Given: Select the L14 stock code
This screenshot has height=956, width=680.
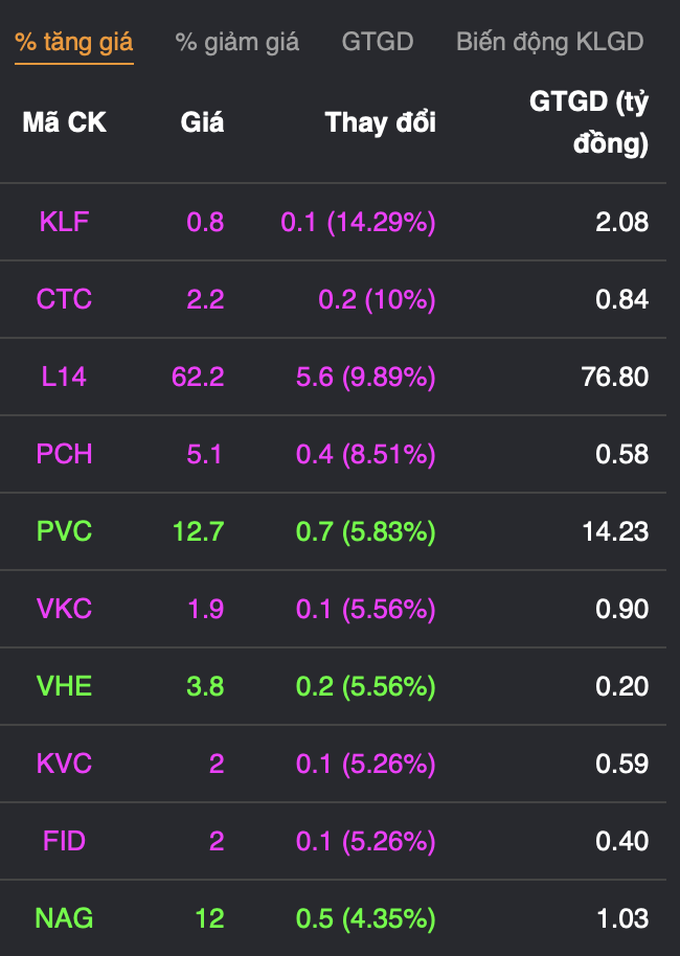Looking at the screenshot, I should click(x=64, y=377).
